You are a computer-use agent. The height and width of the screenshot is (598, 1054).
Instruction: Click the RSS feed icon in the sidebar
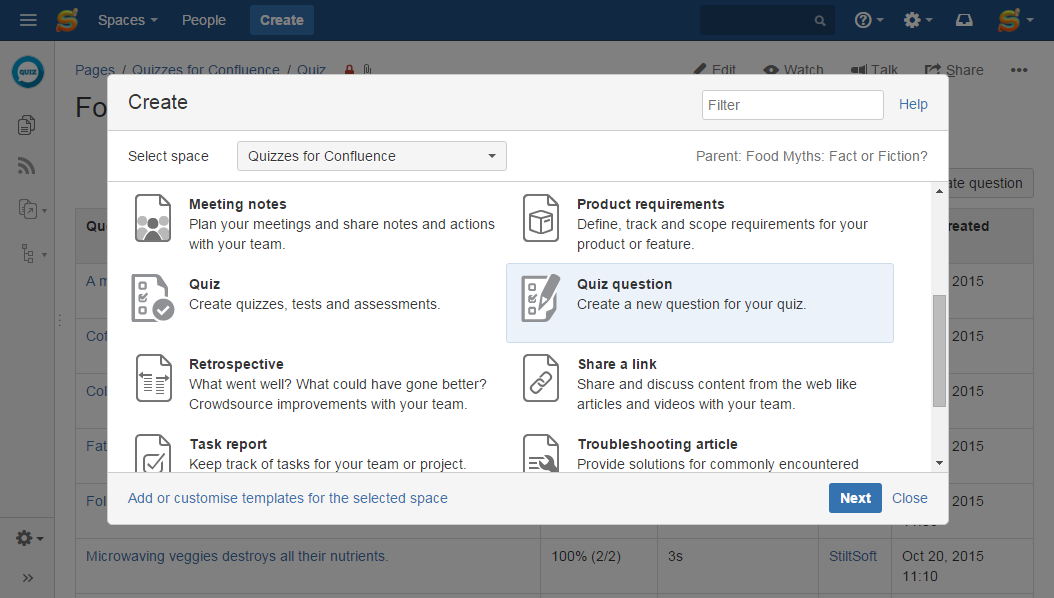(27, 166)
